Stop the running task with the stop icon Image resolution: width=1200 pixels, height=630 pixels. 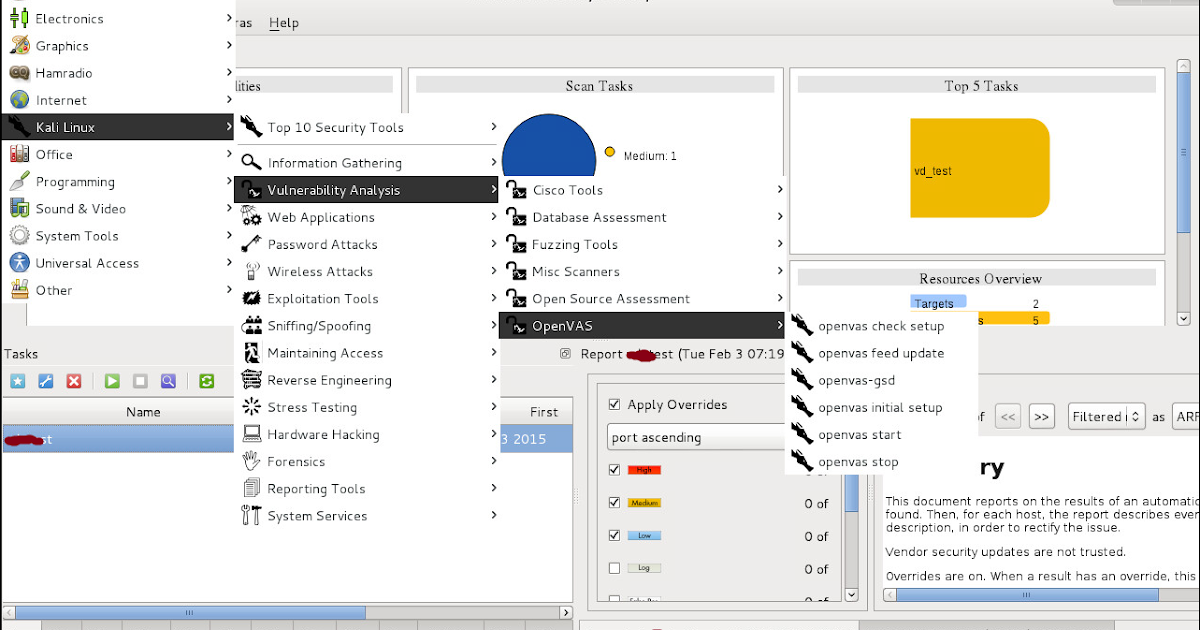pyautogui.click(x=140, y=381)
